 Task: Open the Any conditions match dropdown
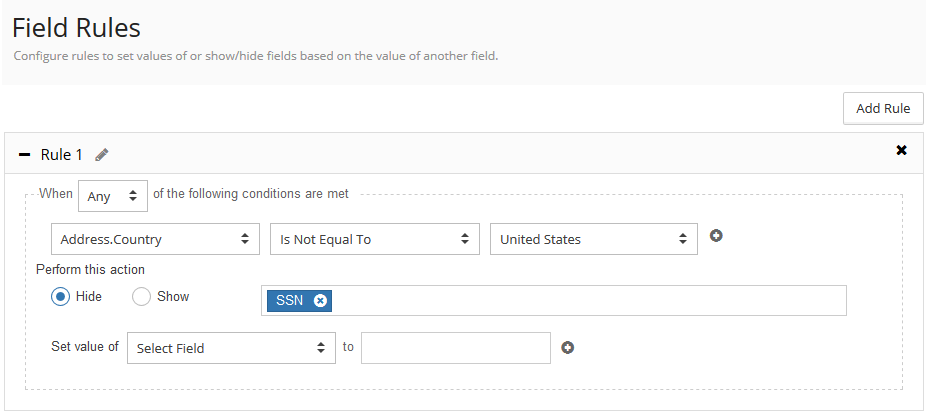point(112,196)
